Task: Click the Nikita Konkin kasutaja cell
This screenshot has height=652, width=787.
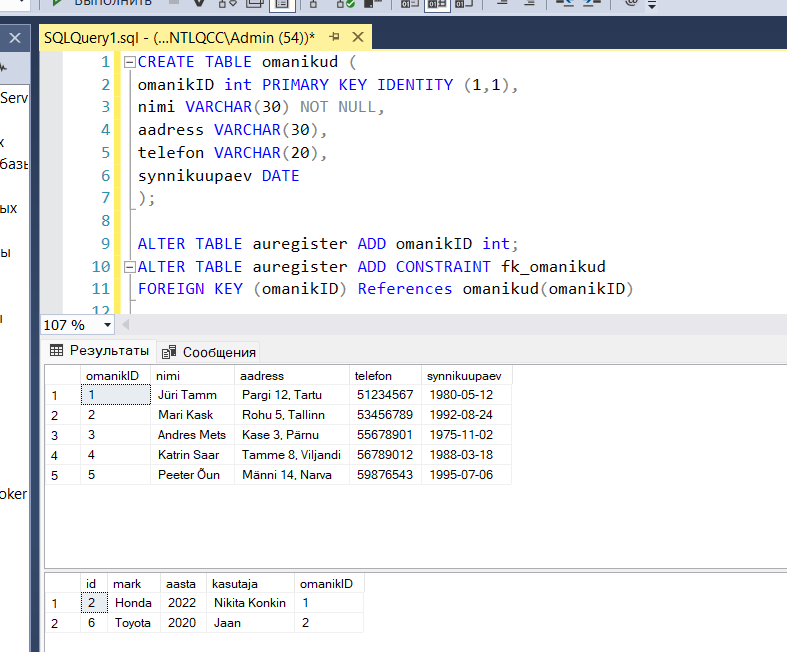Action: pyautogui.click(x=250, y=603)
